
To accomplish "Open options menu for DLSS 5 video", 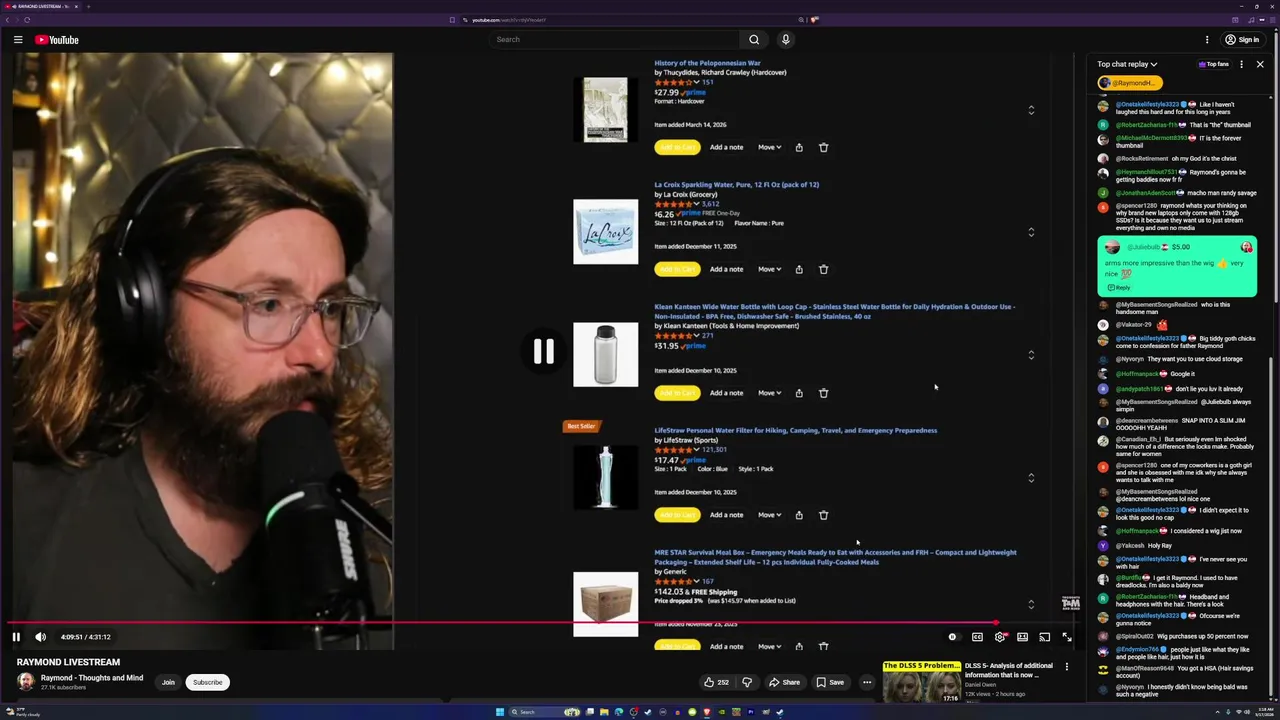I will [1066, 667].
